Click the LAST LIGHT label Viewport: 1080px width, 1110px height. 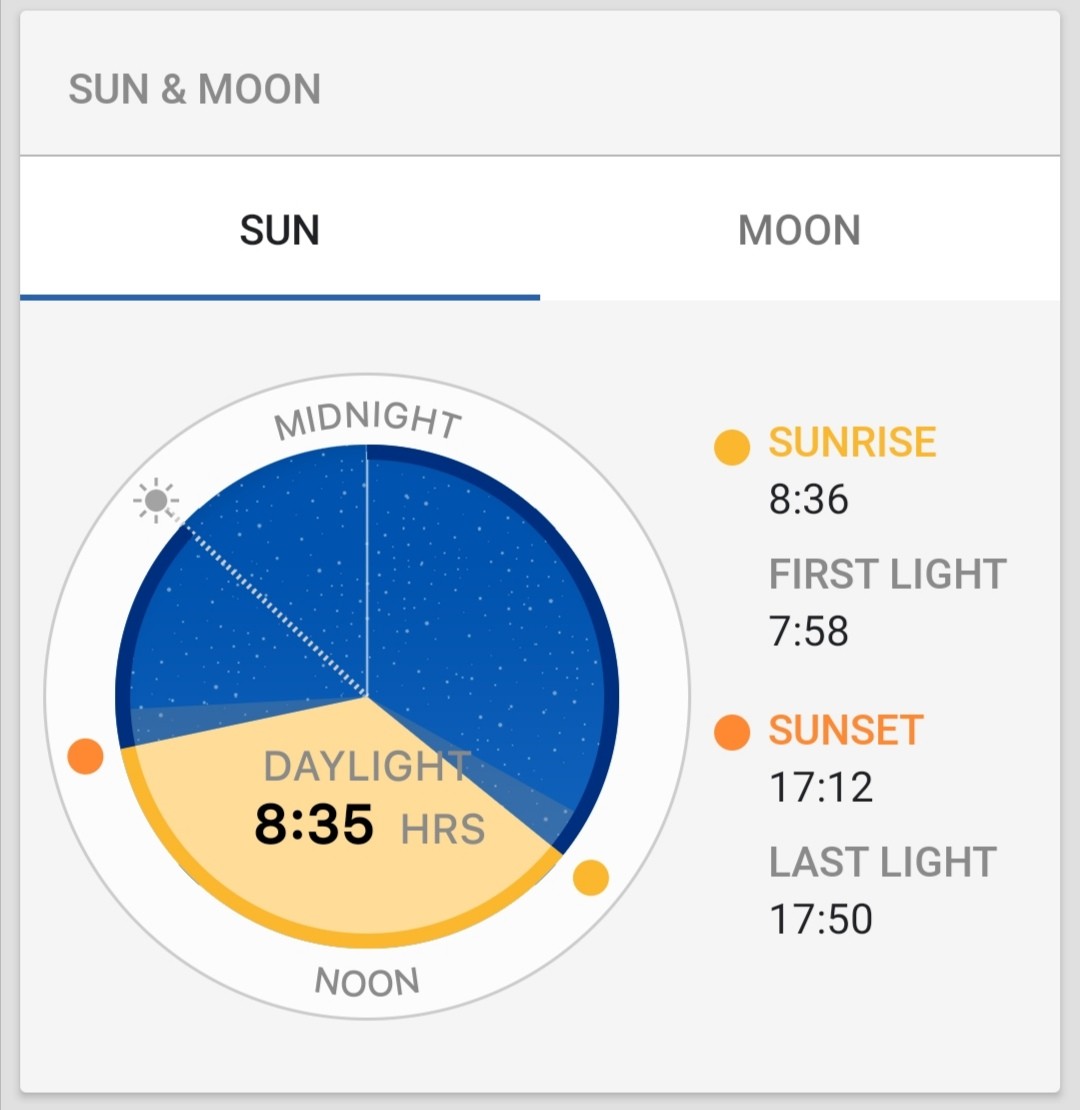pos(883,862)
